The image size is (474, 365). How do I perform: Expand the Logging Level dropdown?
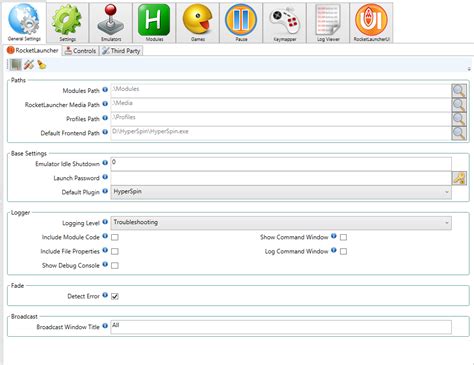tap(281, 223)
